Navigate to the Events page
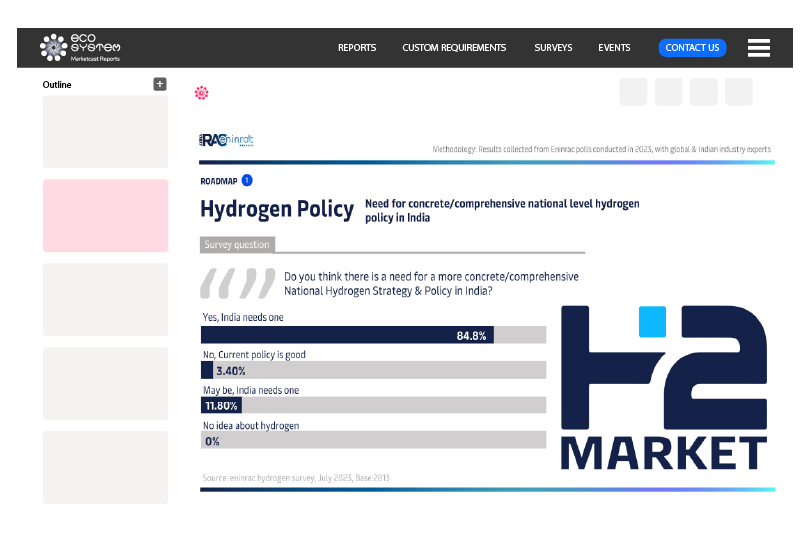The height and width of the screenshot is (536, 810). (x=614, y=48)
